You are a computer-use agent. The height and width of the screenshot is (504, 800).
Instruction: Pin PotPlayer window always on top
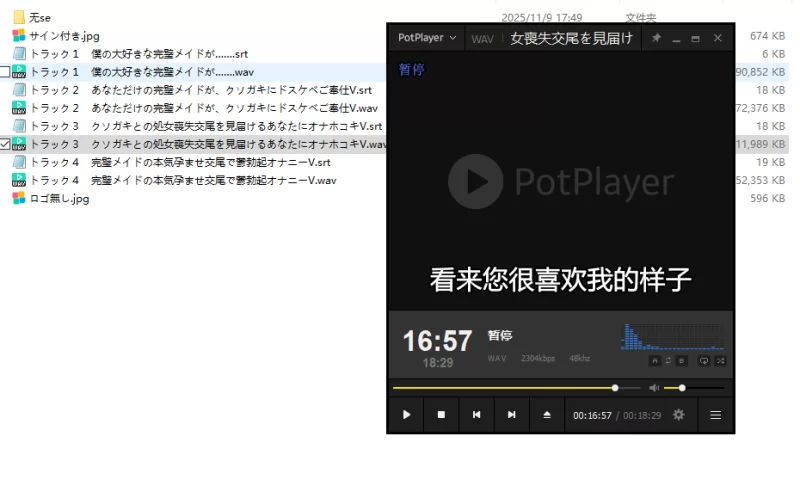tap(656, 38)
